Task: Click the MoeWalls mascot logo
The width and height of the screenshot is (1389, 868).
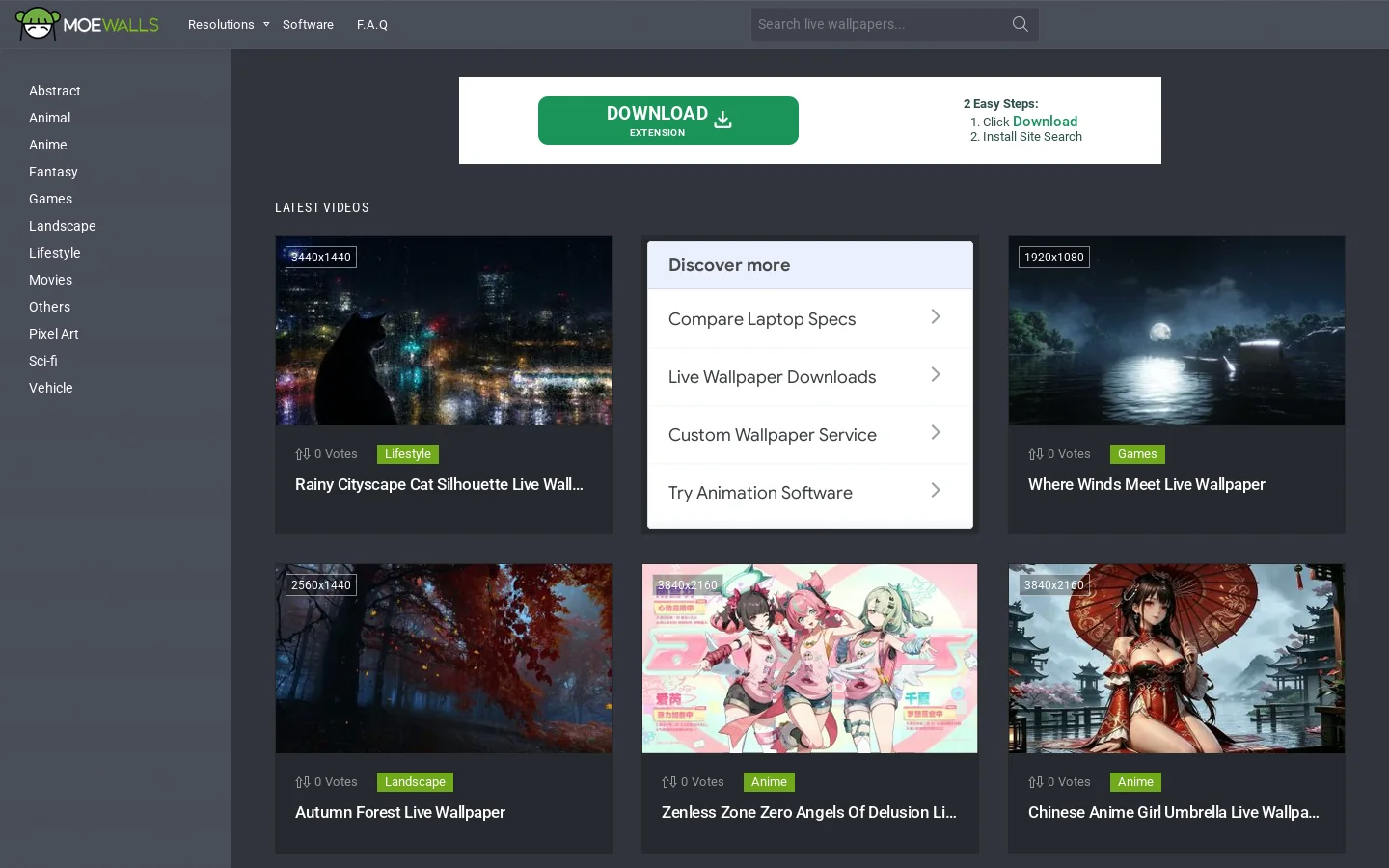Action: click(x=38, y=24)
